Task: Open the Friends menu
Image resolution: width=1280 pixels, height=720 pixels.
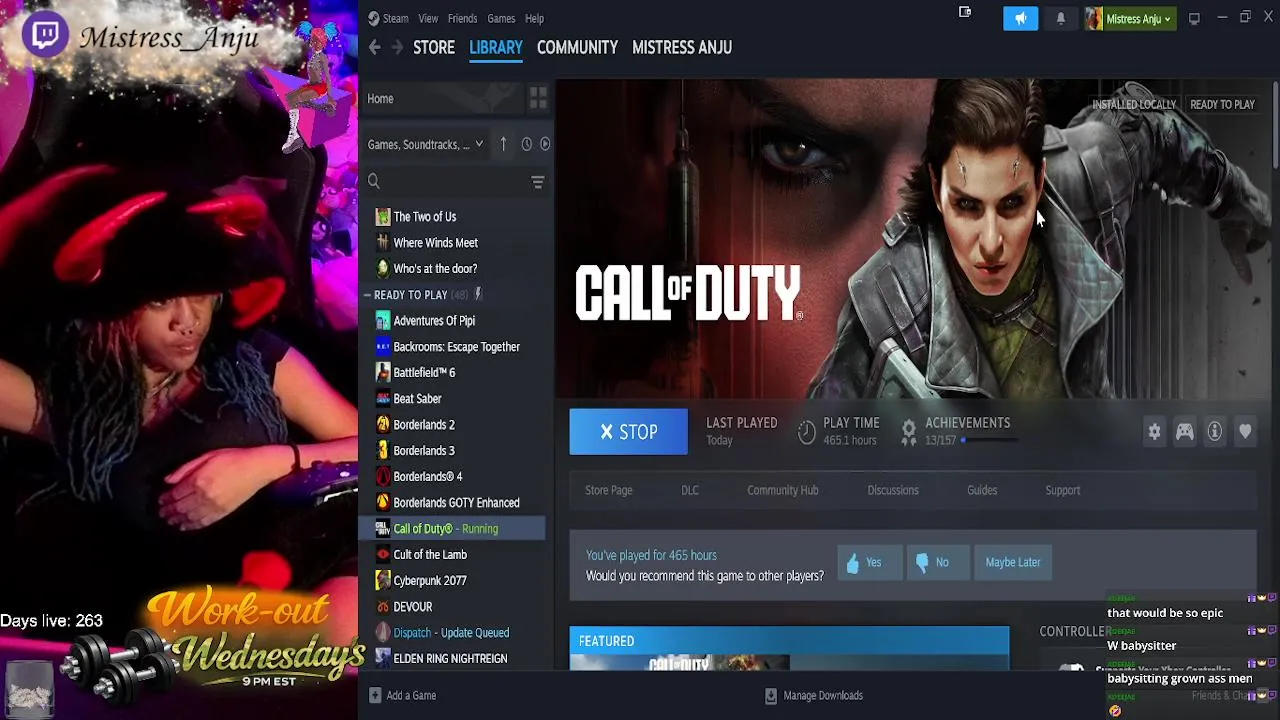Action: click(x=462, y=18)
